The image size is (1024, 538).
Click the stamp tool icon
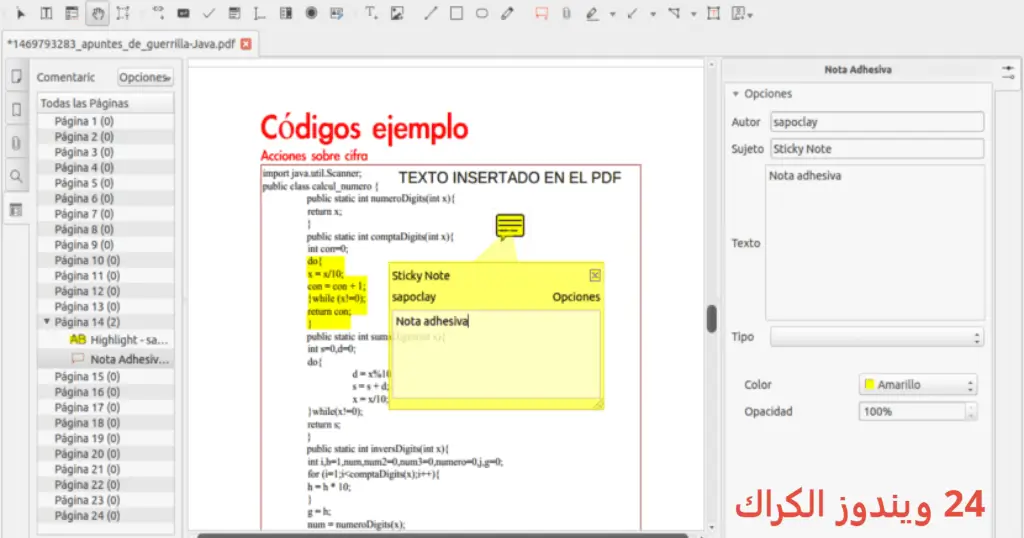click(x=738, y=13)
